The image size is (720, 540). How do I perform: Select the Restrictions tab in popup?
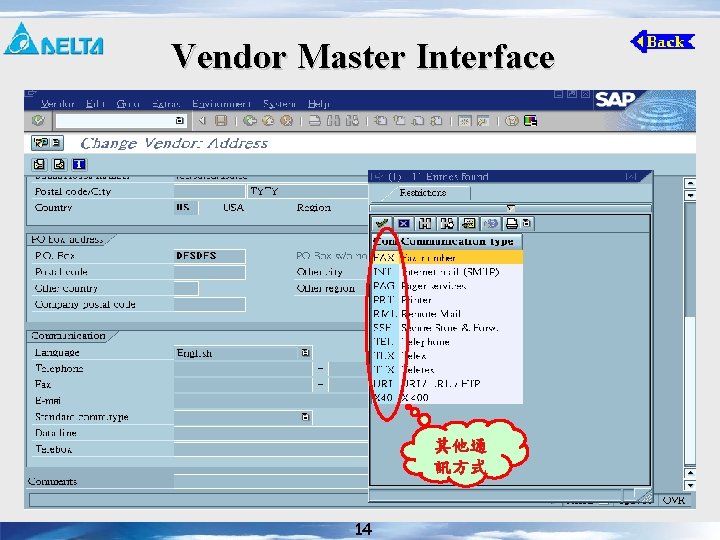(422, 192)
